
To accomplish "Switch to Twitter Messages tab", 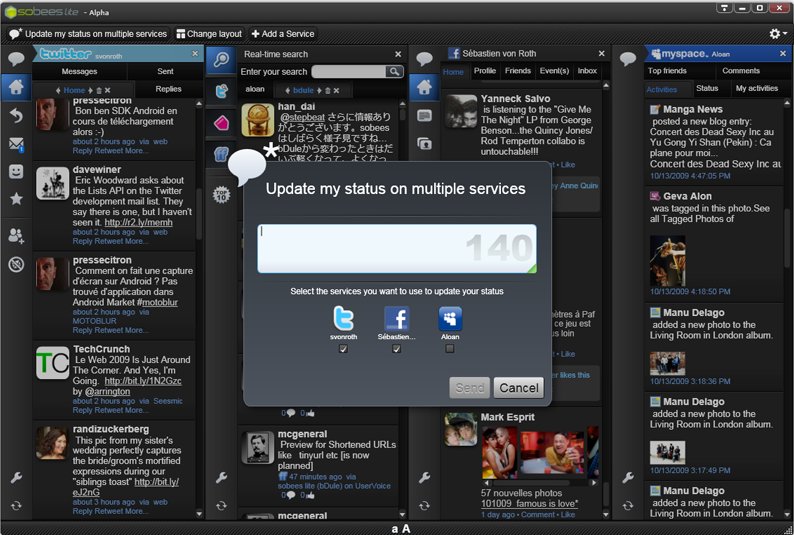I will (80, 71).
